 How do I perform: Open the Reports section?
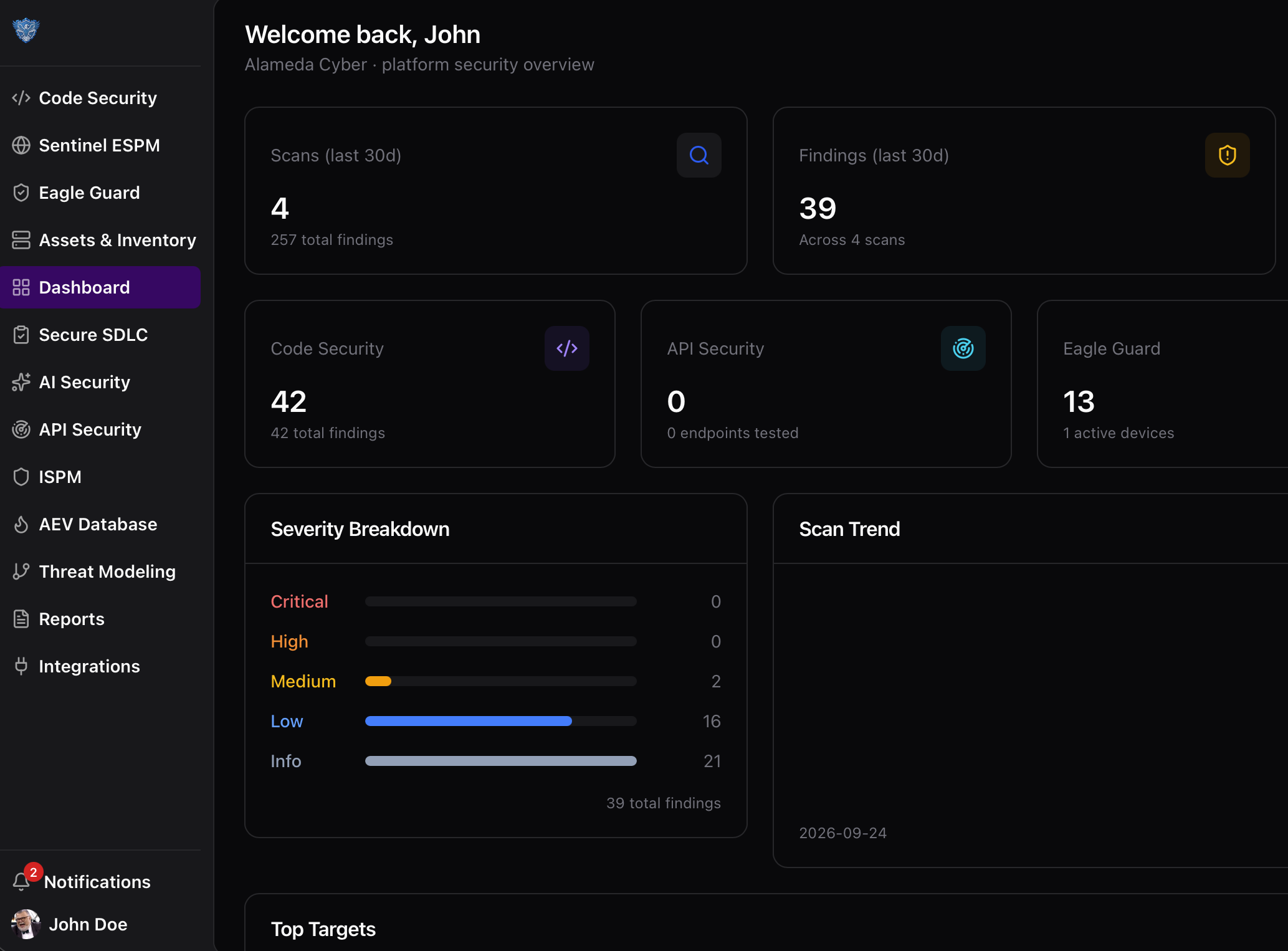click(100, 619)
